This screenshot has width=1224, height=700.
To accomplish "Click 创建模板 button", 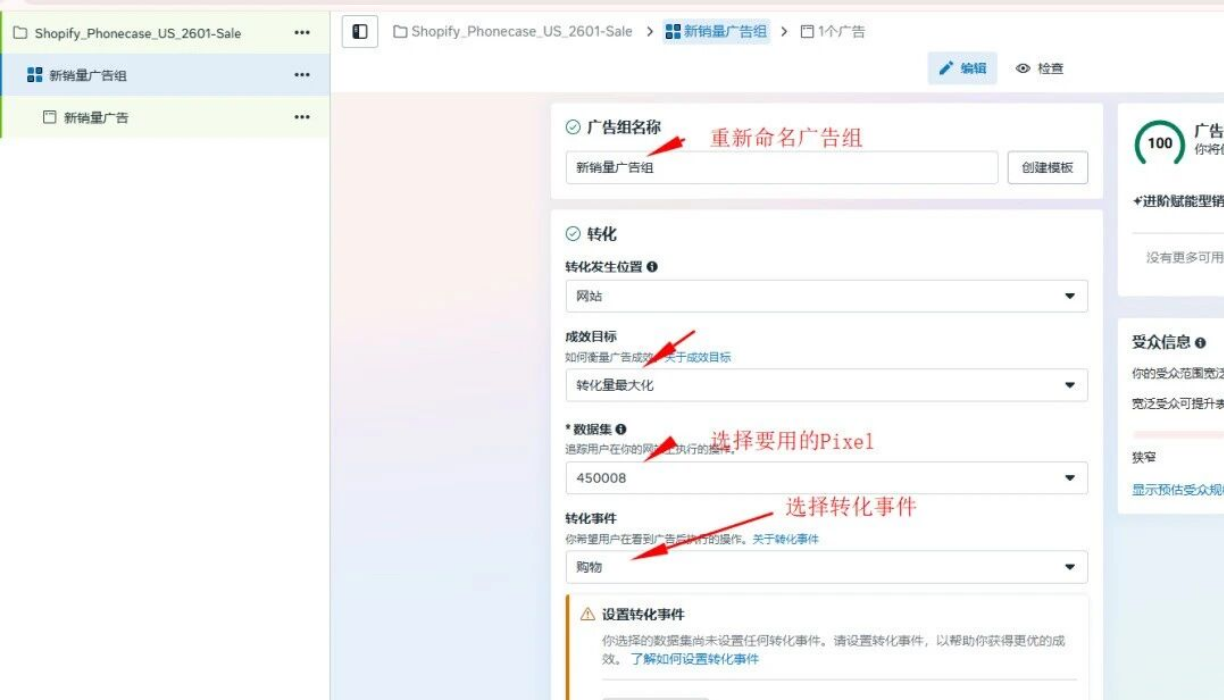I will click(1047, 168).
